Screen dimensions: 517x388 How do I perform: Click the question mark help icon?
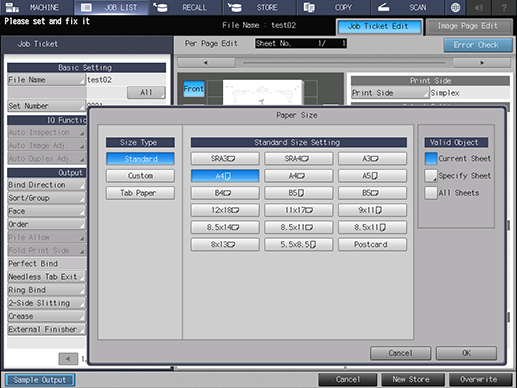coord(504,7)
